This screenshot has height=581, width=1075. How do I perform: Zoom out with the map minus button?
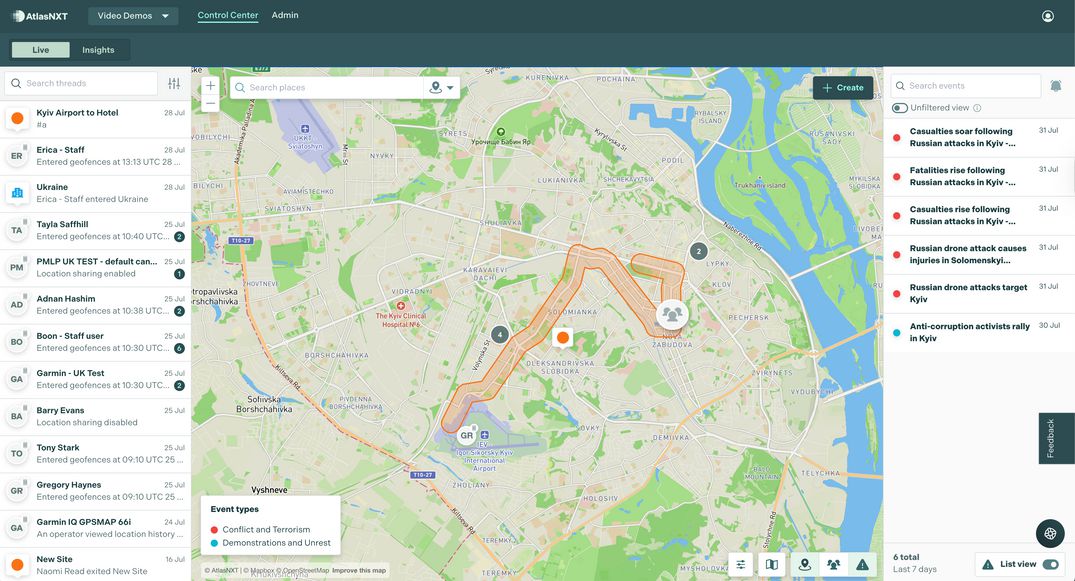210,104
